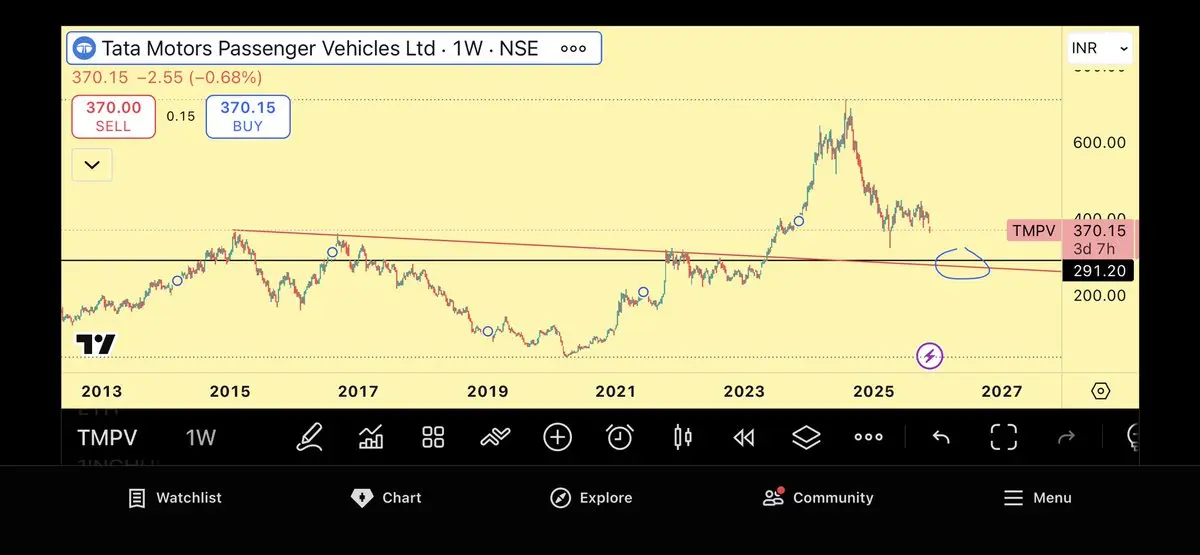1200x555 pixels.
Task: Open symbol search via TMPV in toolbar
Action: click(x=107, y=437)
